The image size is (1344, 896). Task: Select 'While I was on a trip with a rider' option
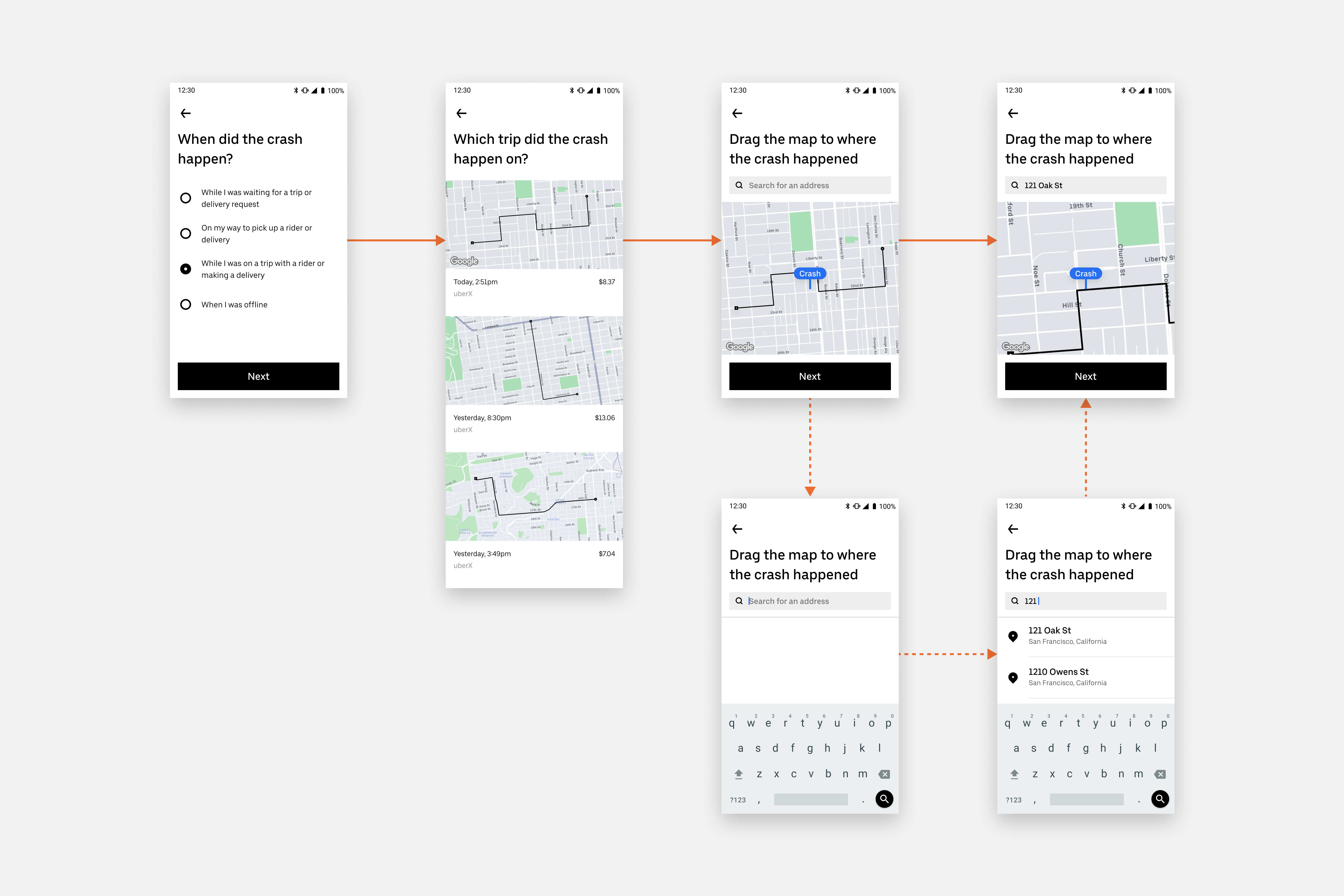pos(186,269)
